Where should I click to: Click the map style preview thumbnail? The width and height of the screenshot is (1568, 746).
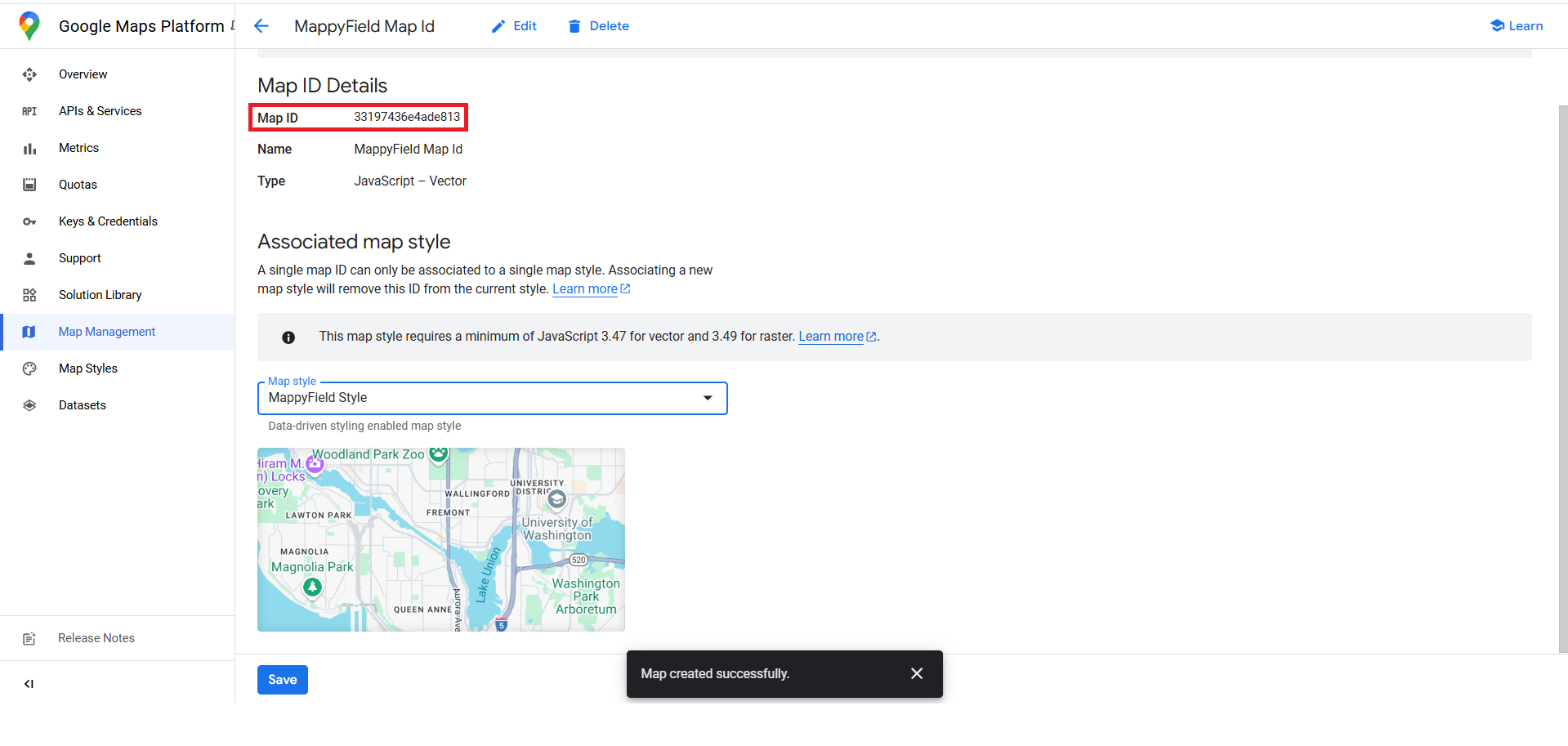440,539
